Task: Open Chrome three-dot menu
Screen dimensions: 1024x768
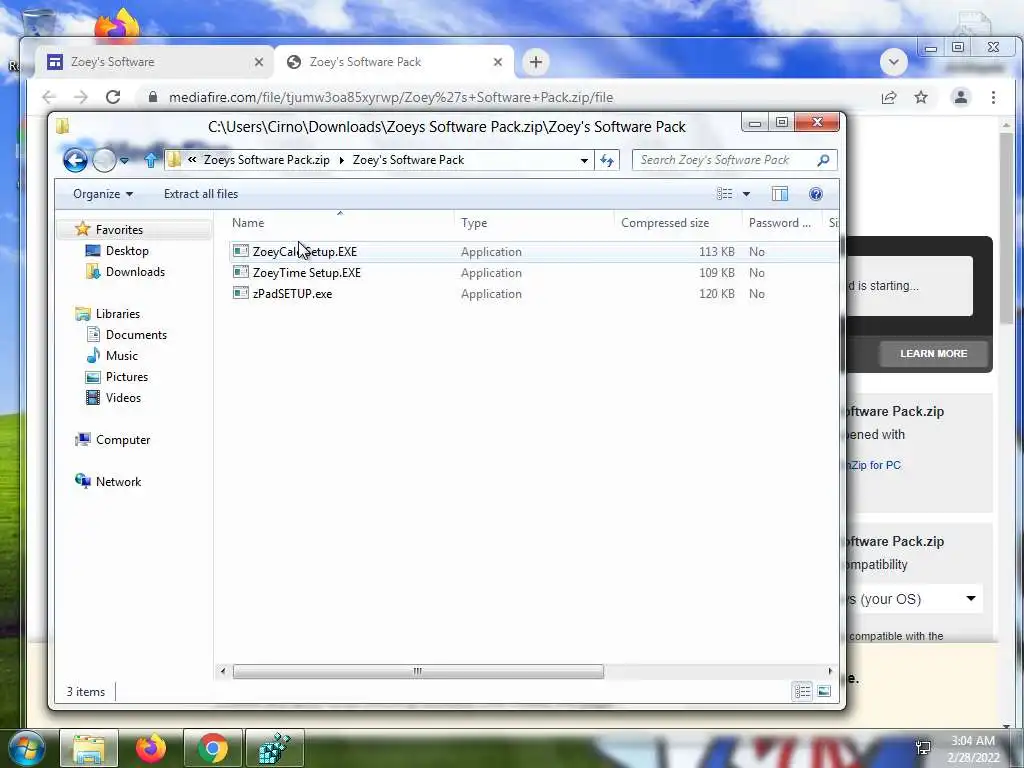Action: coord(993,97)
